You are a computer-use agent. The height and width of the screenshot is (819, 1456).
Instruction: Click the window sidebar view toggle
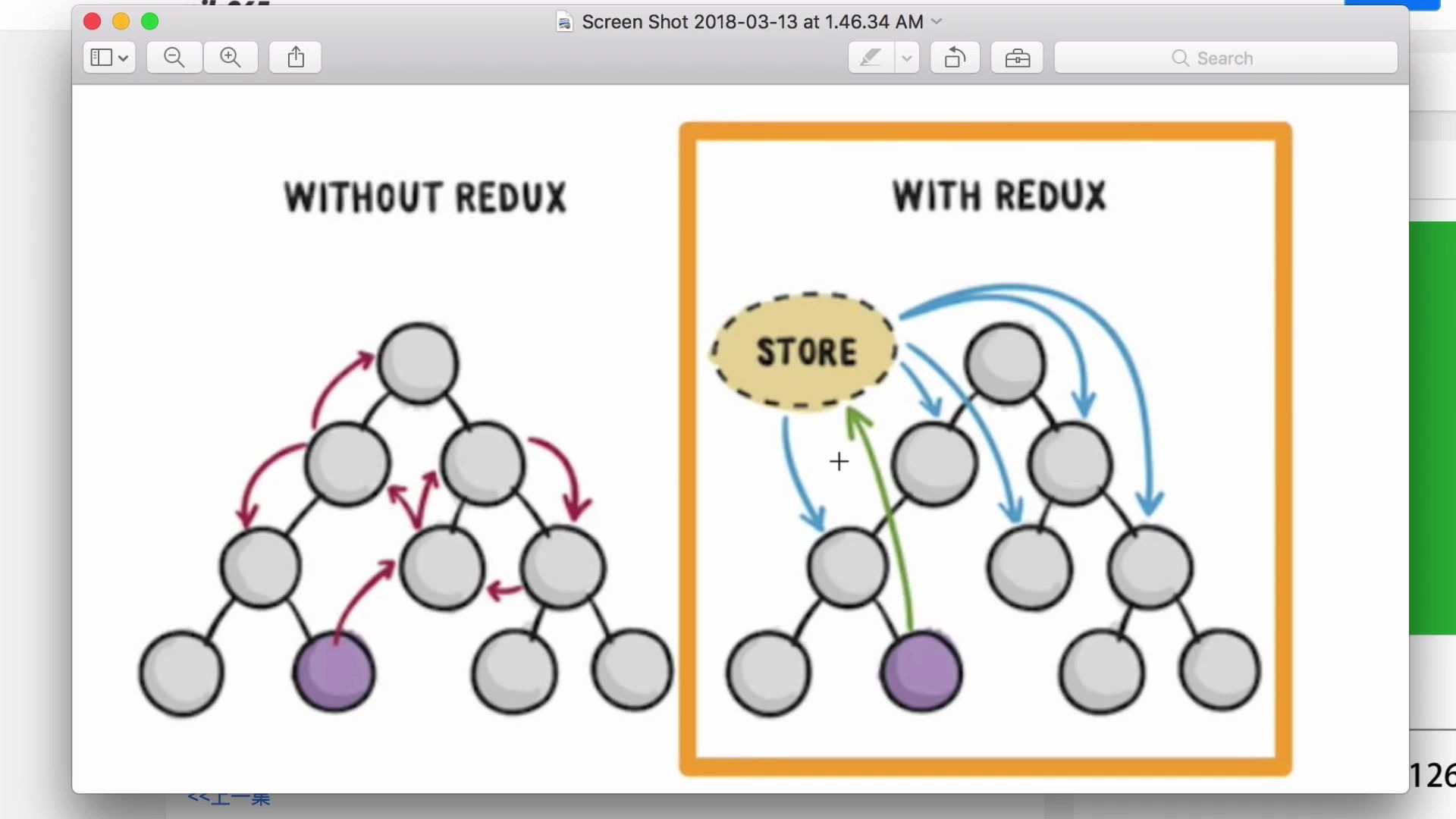[x=108, y=57]
